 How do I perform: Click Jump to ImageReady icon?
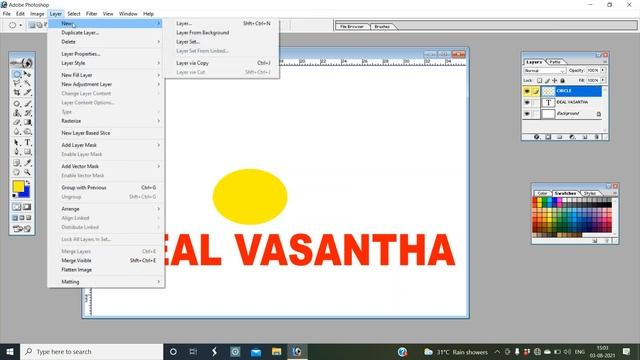22,229
